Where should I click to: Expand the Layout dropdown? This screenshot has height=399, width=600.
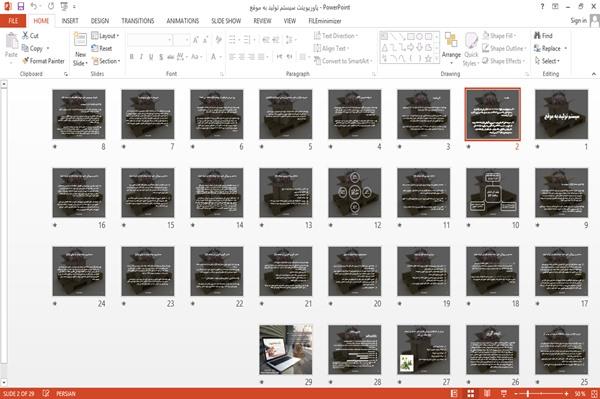click(105, 36)
